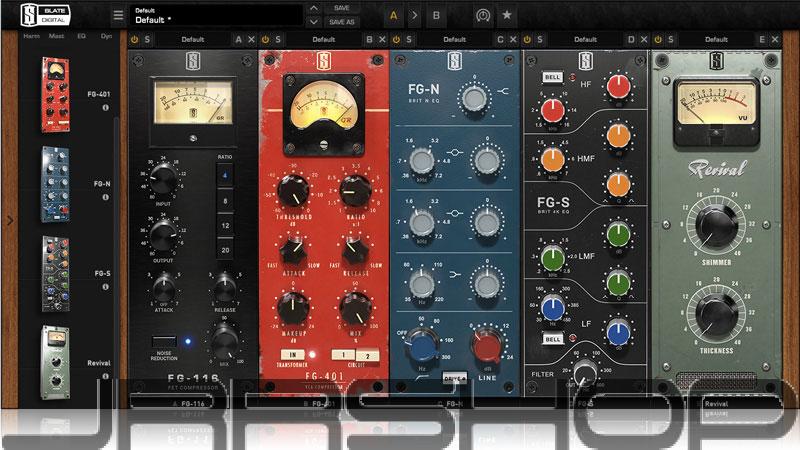This screenshot has width=800, height=450.
Task: Open FG-401 info icon in sidebar
Action: (106, 108)
